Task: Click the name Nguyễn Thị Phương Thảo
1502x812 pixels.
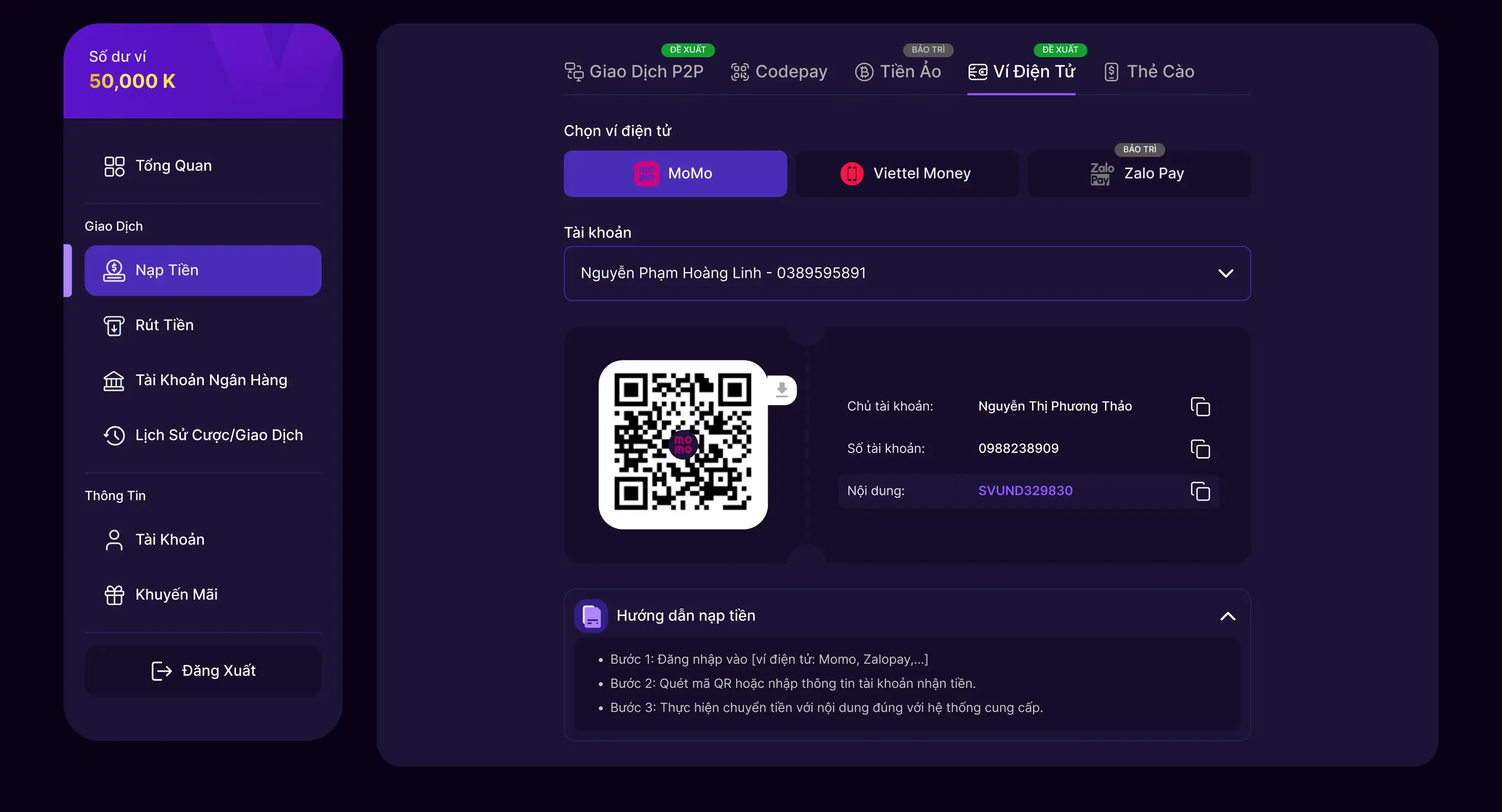Action: point(1055,407)
